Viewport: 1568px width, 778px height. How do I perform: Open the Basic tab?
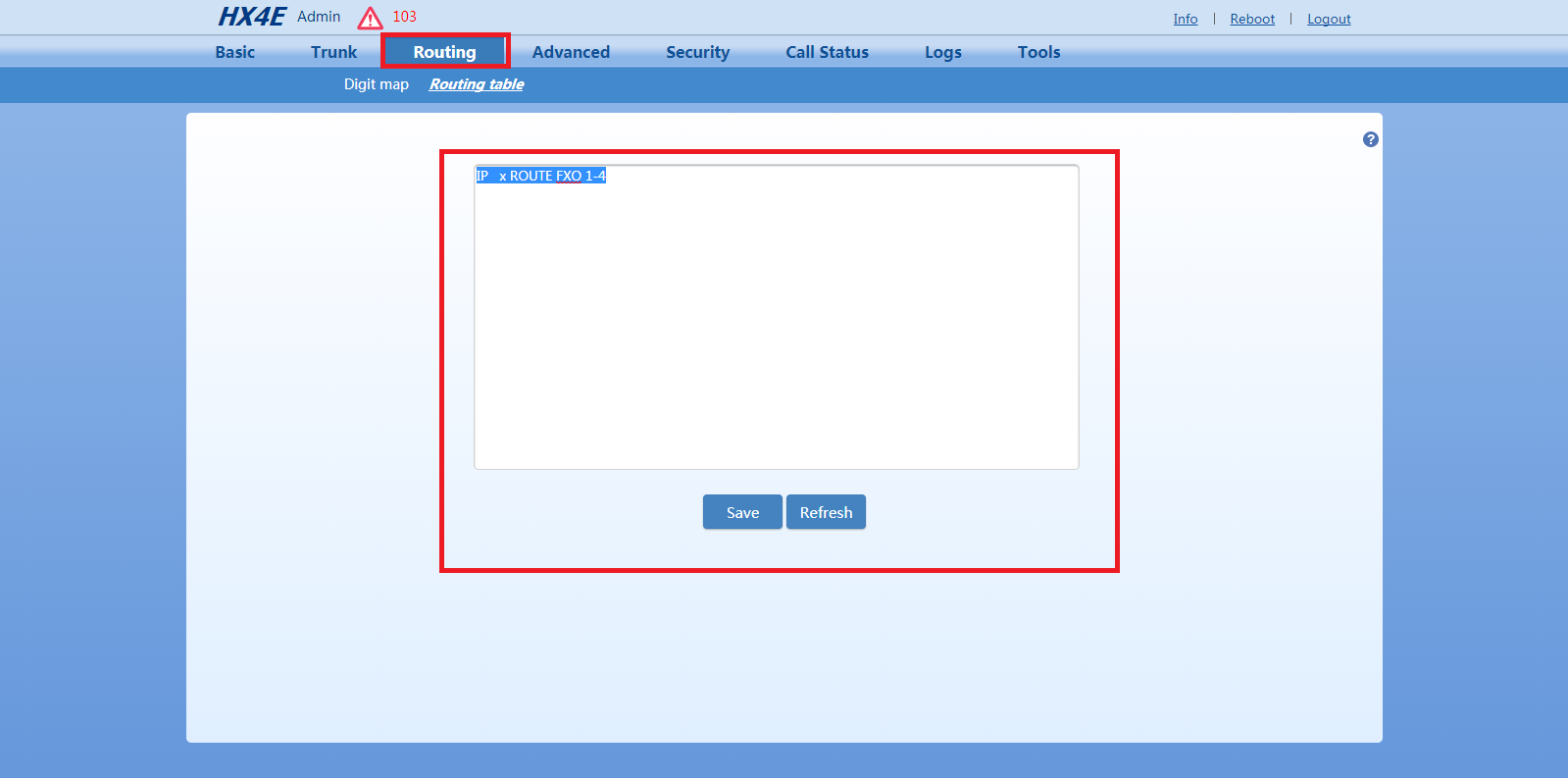(x=234, y=52)
